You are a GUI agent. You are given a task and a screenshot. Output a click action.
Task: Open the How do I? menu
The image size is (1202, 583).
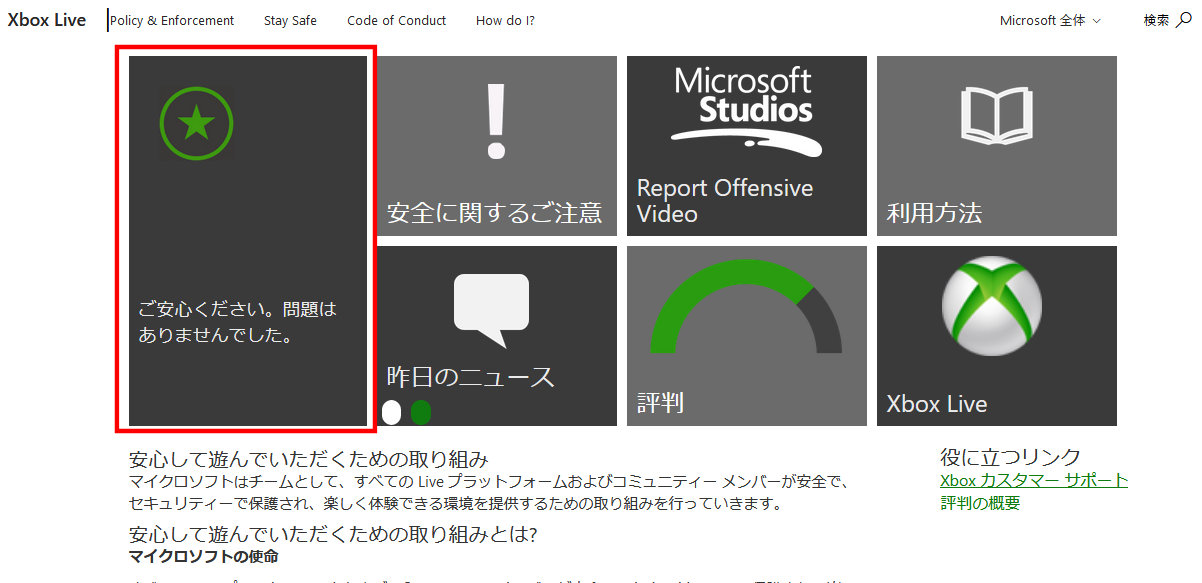pyautogui.click(x=505, y=20)
